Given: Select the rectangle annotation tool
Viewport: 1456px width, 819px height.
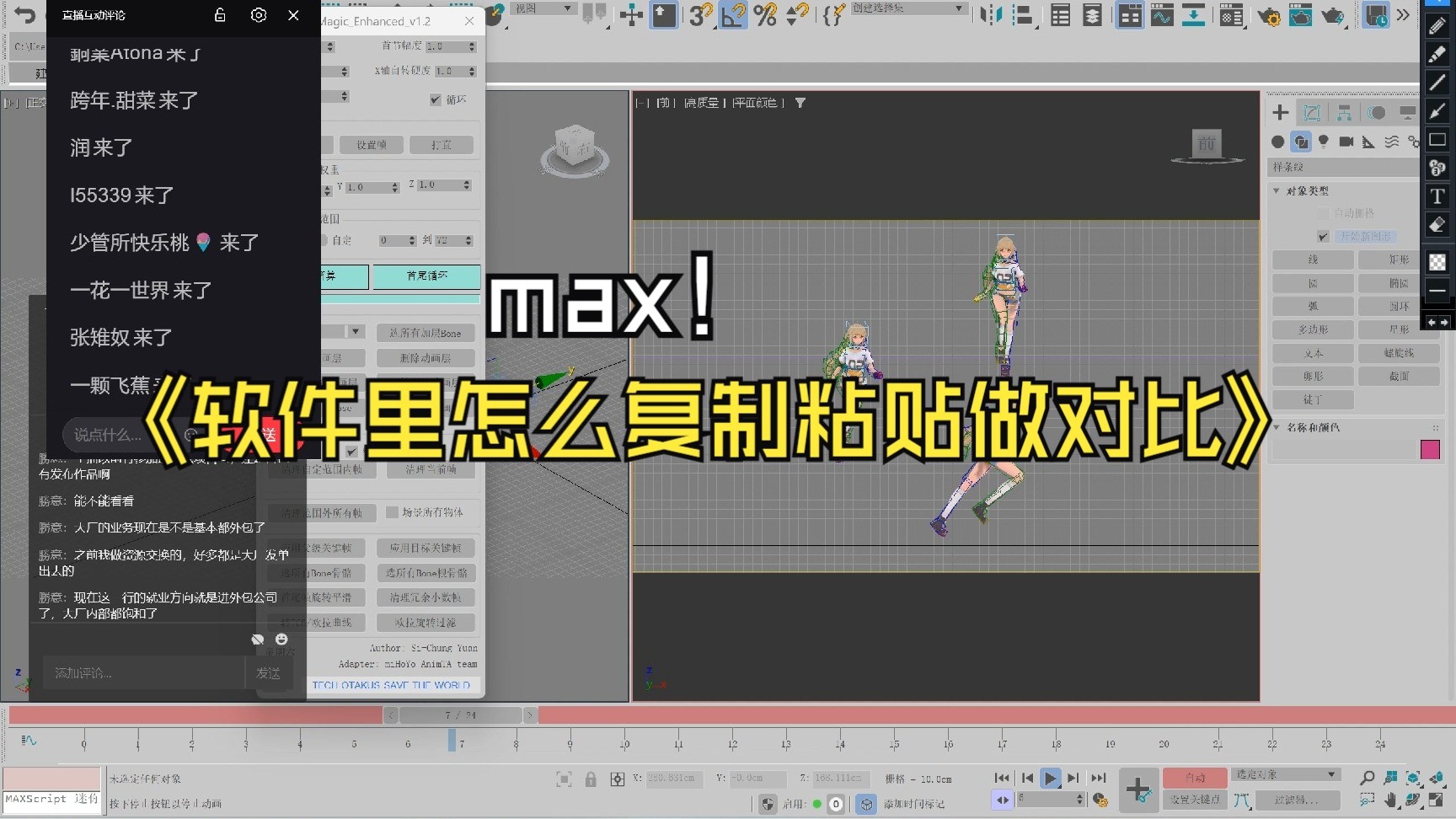Looking at the screenshot, I should click(1437, 139).
